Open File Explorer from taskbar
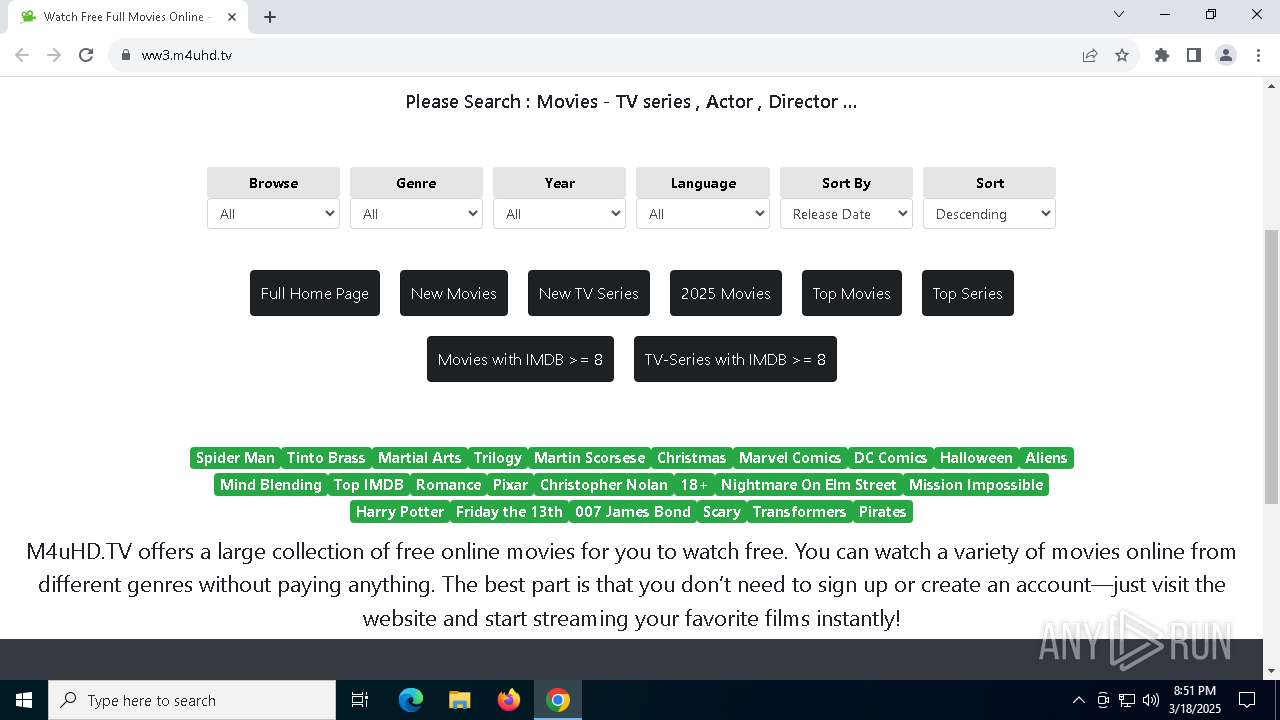The height and width of the screenshot is (720, 1280). pyautogui.click(x=460, y=700)
